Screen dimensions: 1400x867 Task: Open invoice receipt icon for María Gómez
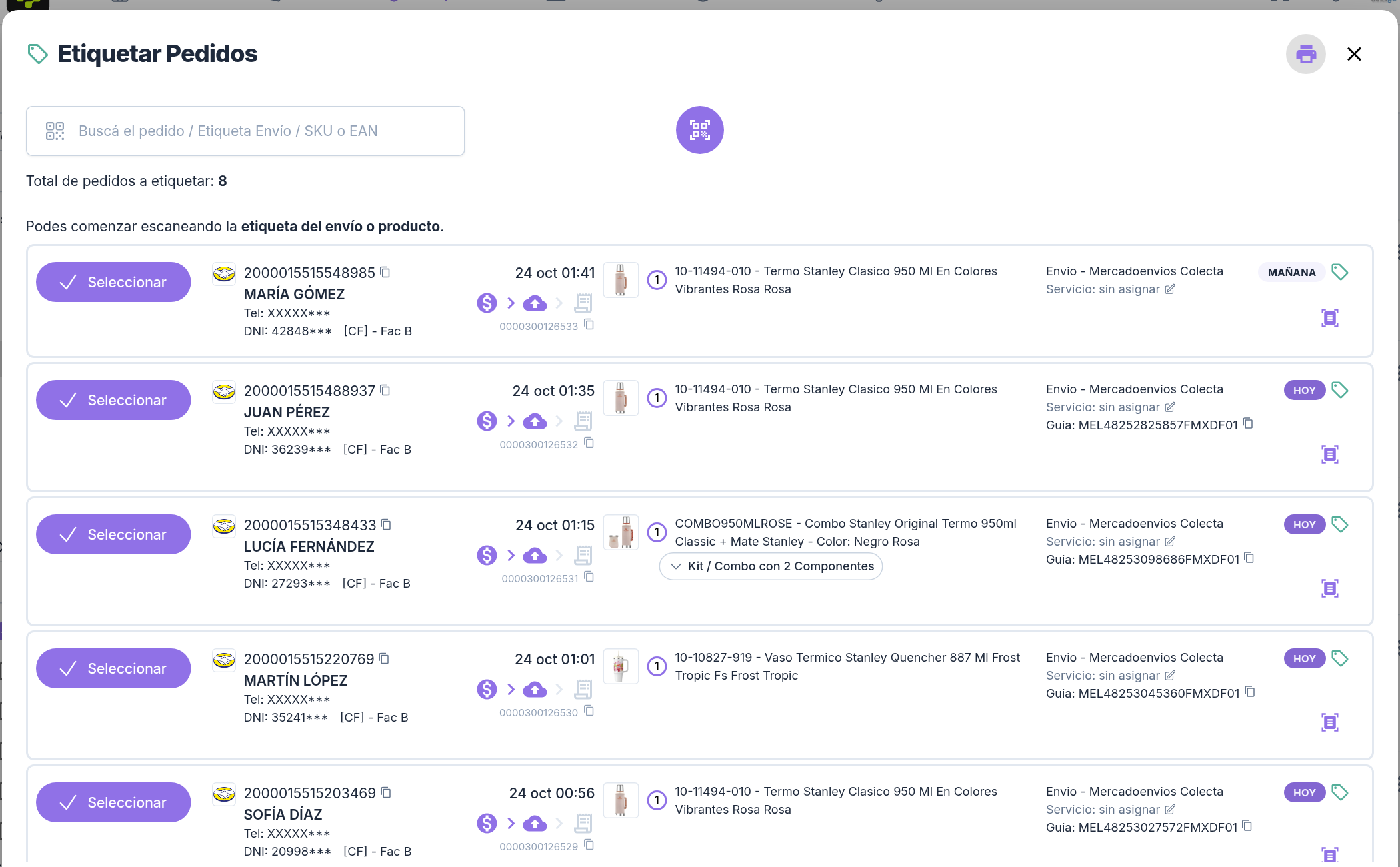(583, 303)
